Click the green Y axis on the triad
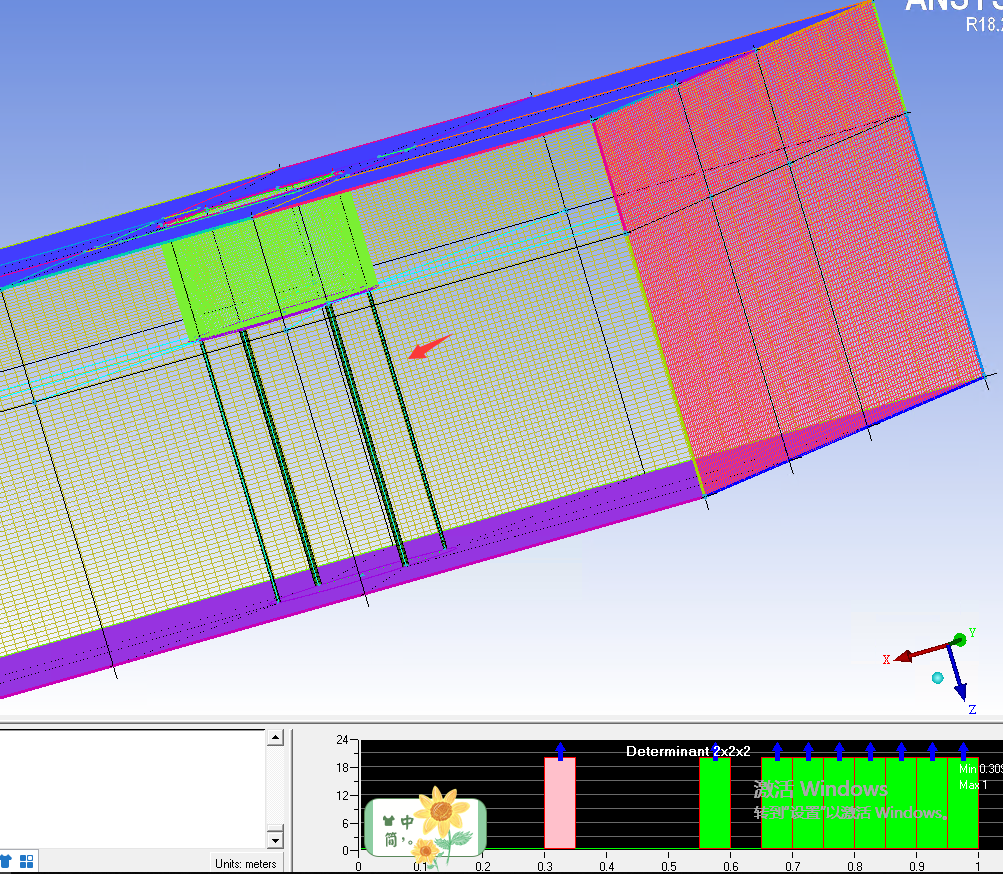1003x874 pixels. click(960, 637)
